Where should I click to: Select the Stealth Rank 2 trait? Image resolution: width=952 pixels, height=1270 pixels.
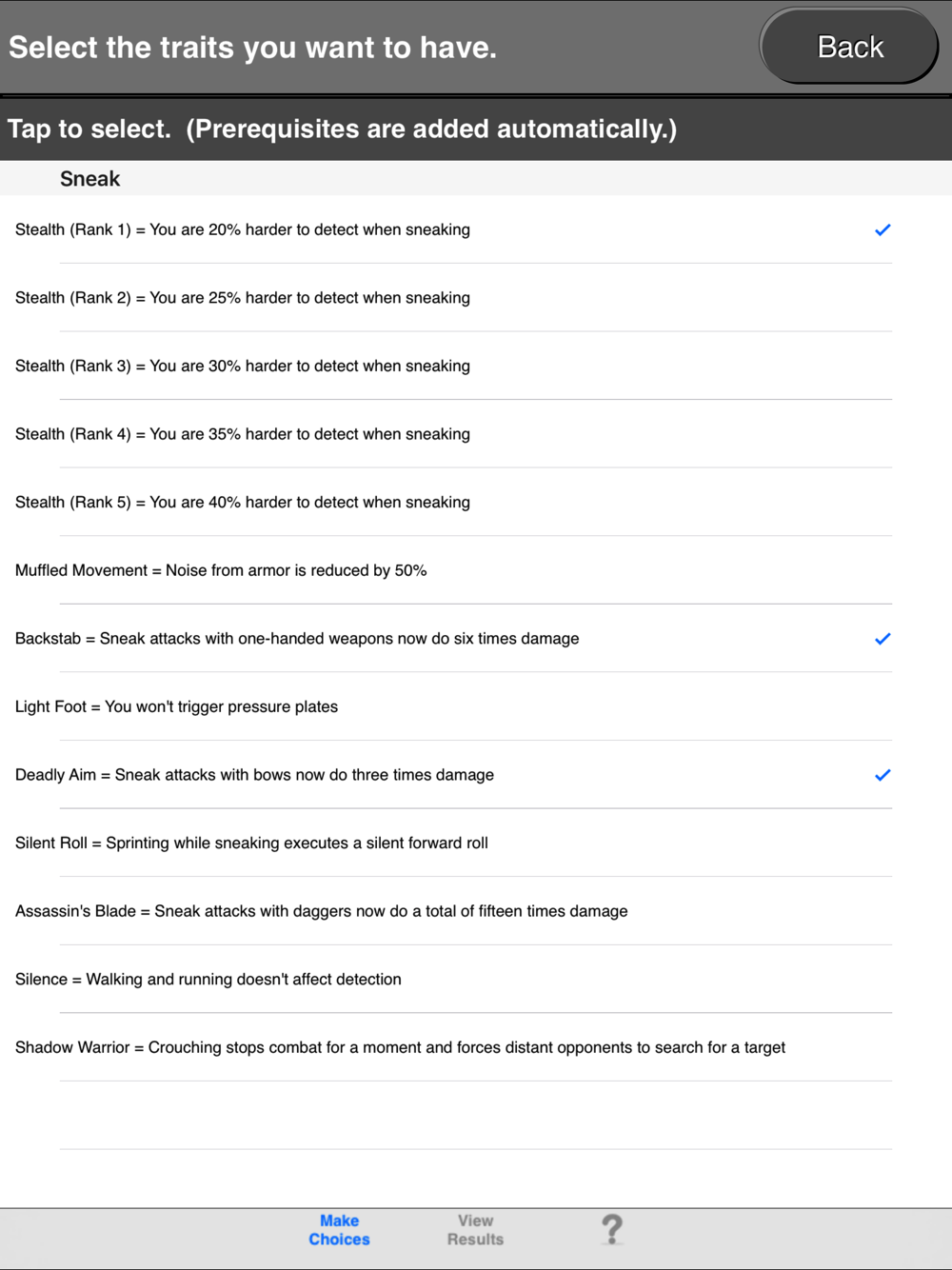click(x=476, y=298)
